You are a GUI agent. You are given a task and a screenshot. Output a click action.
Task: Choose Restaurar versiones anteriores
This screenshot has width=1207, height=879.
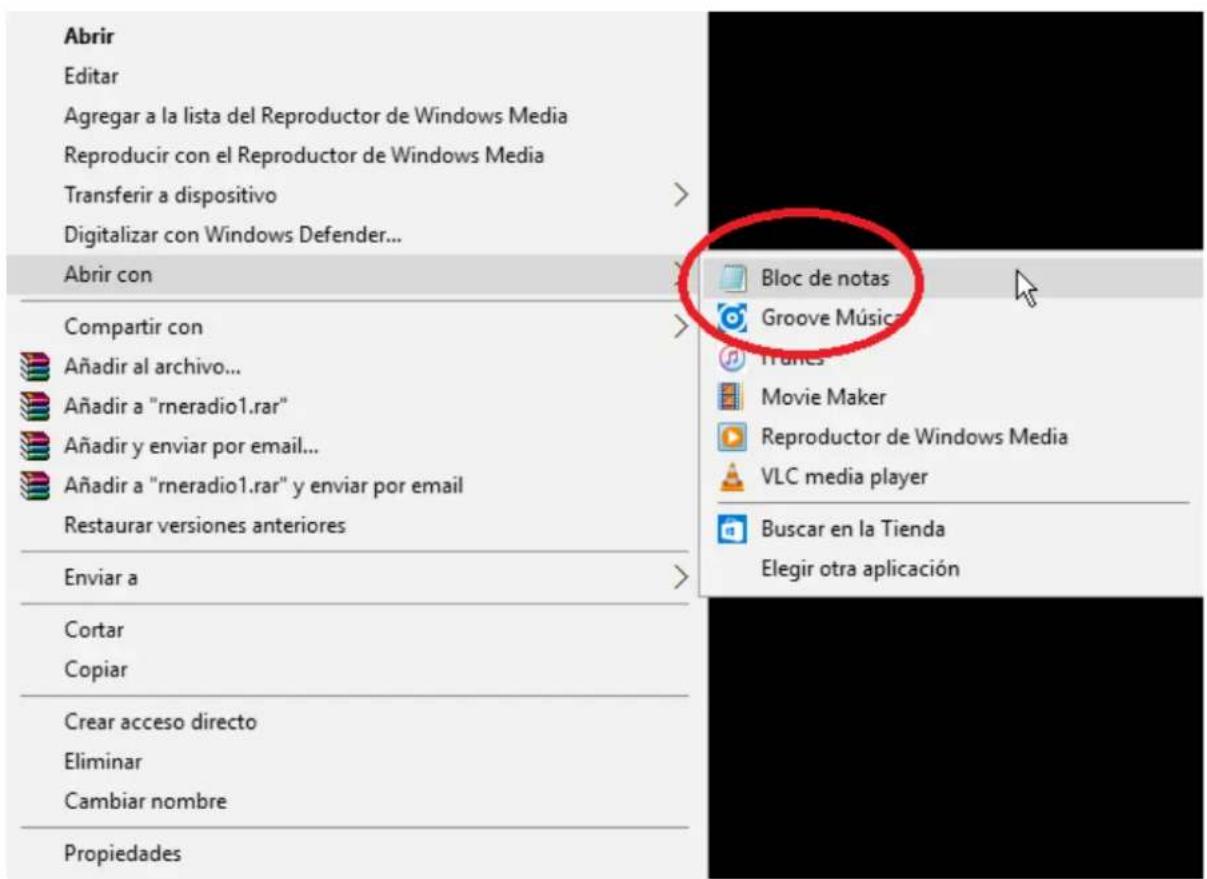[205, 525]
